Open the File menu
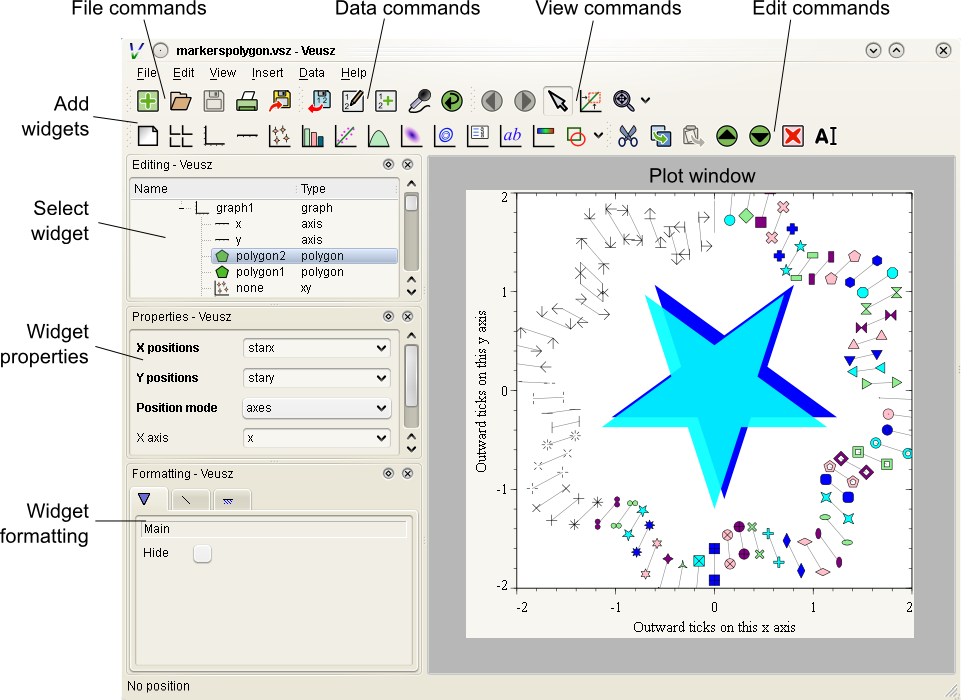Screen dimensions: 961x700 point(146,73)
